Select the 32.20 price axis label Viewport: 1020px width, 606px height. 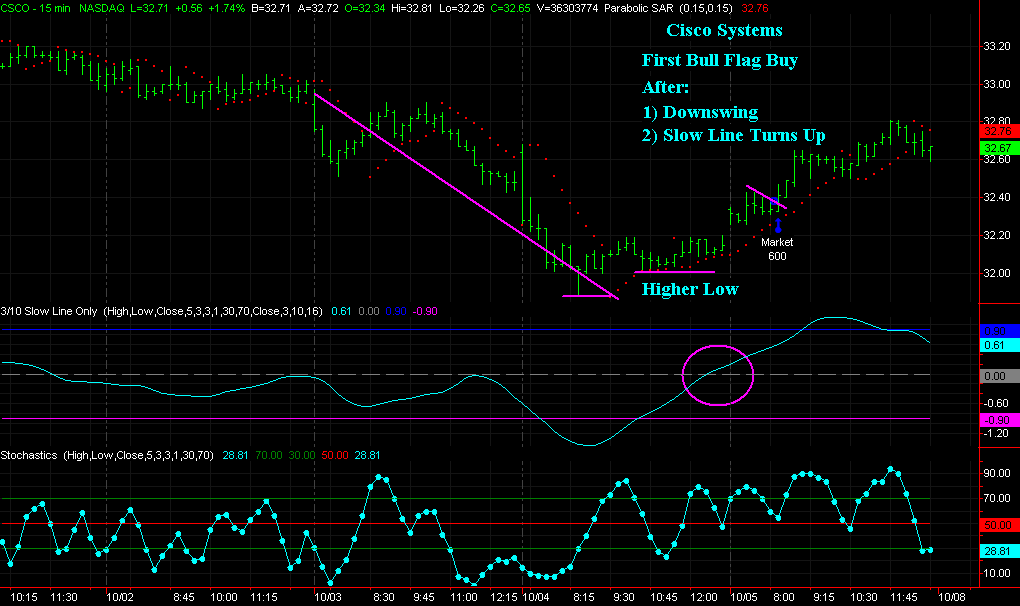pyautogui.click(x=997, y=235)
